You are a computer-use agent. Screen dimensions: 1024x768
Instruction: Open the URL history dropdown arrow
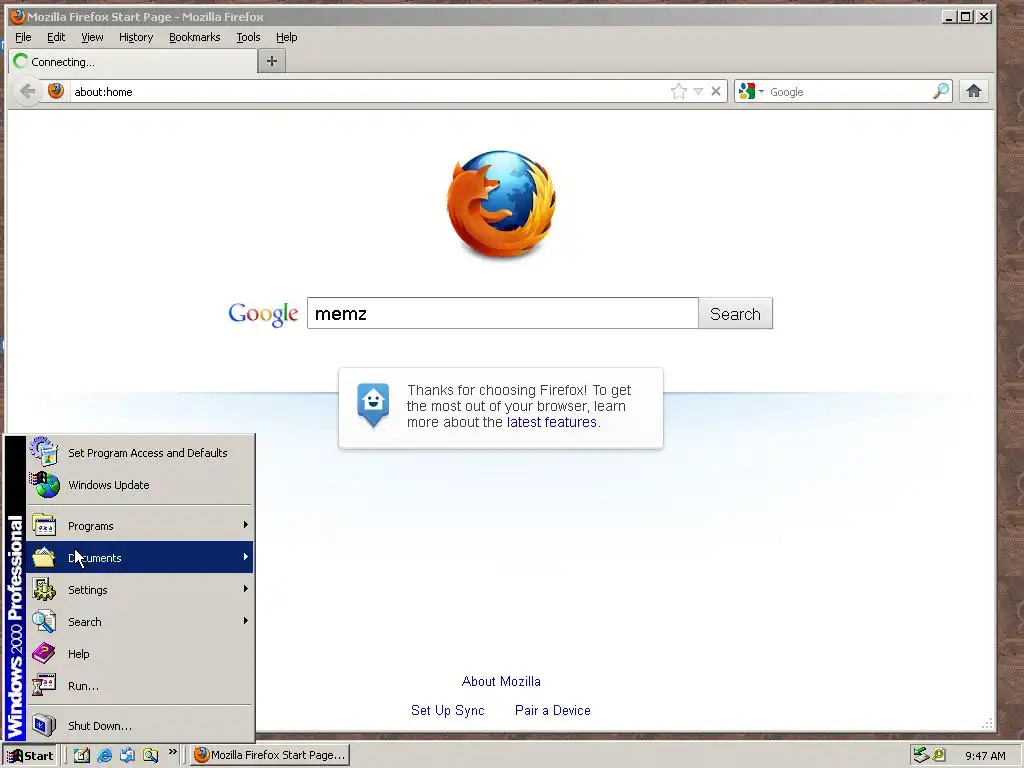pyautogui.click(x=698, y=91)
